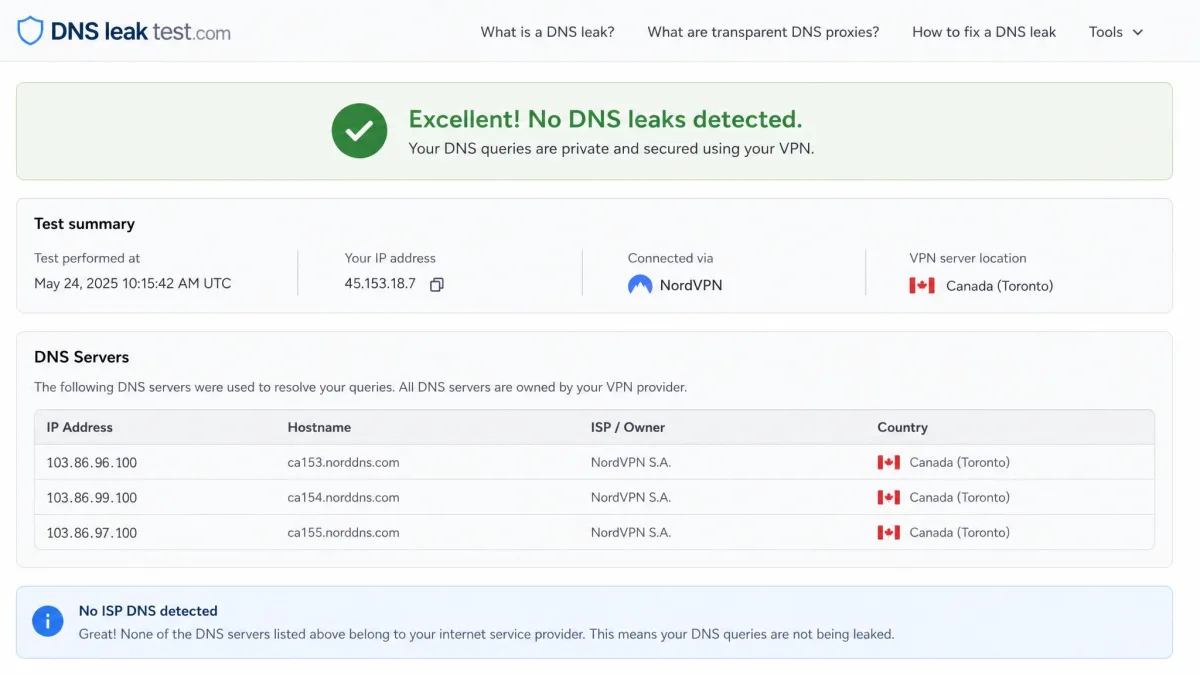
Task: Click the Canada flag in the ca154.norddns.com row
Action: tap(889, 498)
